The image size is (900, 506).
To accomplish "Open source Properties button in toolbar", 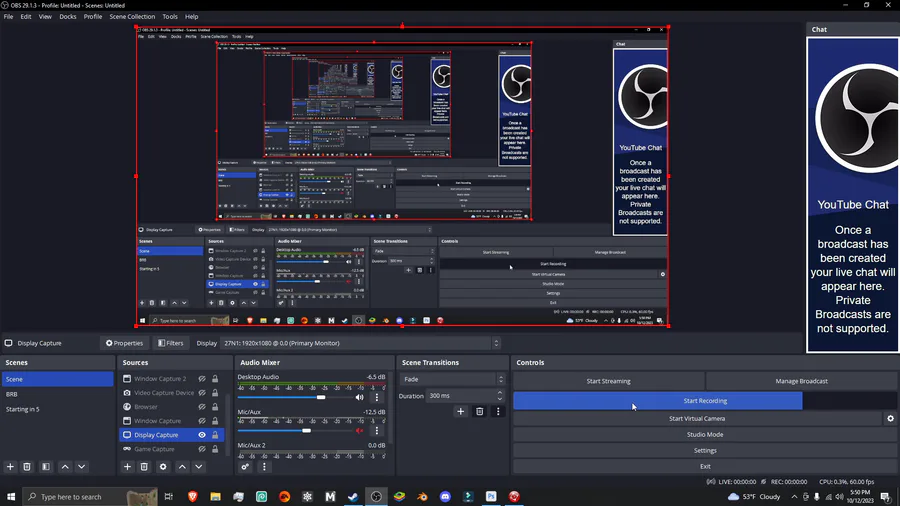I will (x=124, y=343).
